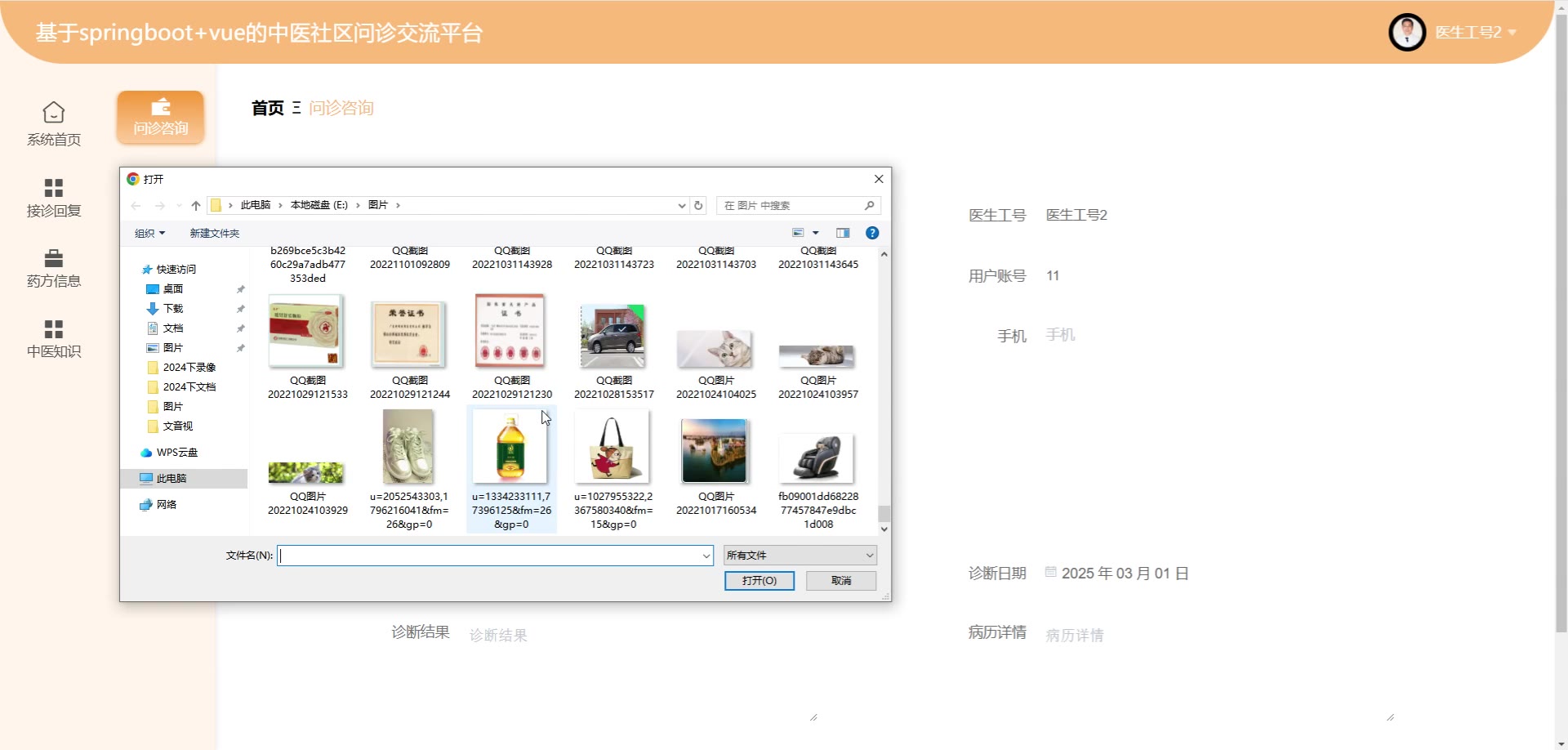Toggle the preview pane icon

tap(843, 233)
